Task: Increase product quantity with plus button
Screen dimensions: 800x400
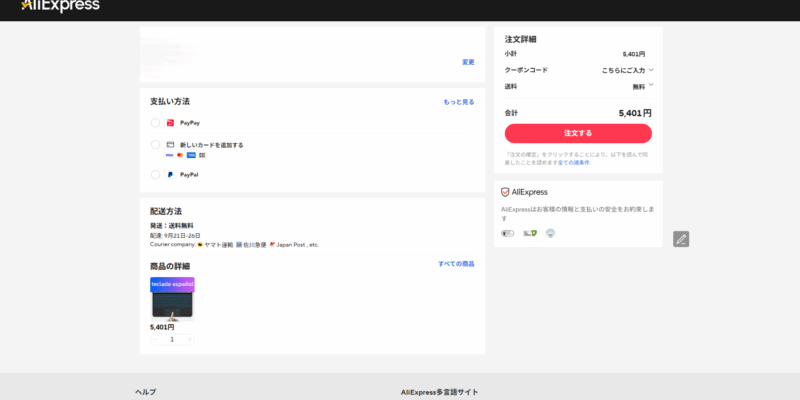Action: pyautogui.click(x=190, y=340)
